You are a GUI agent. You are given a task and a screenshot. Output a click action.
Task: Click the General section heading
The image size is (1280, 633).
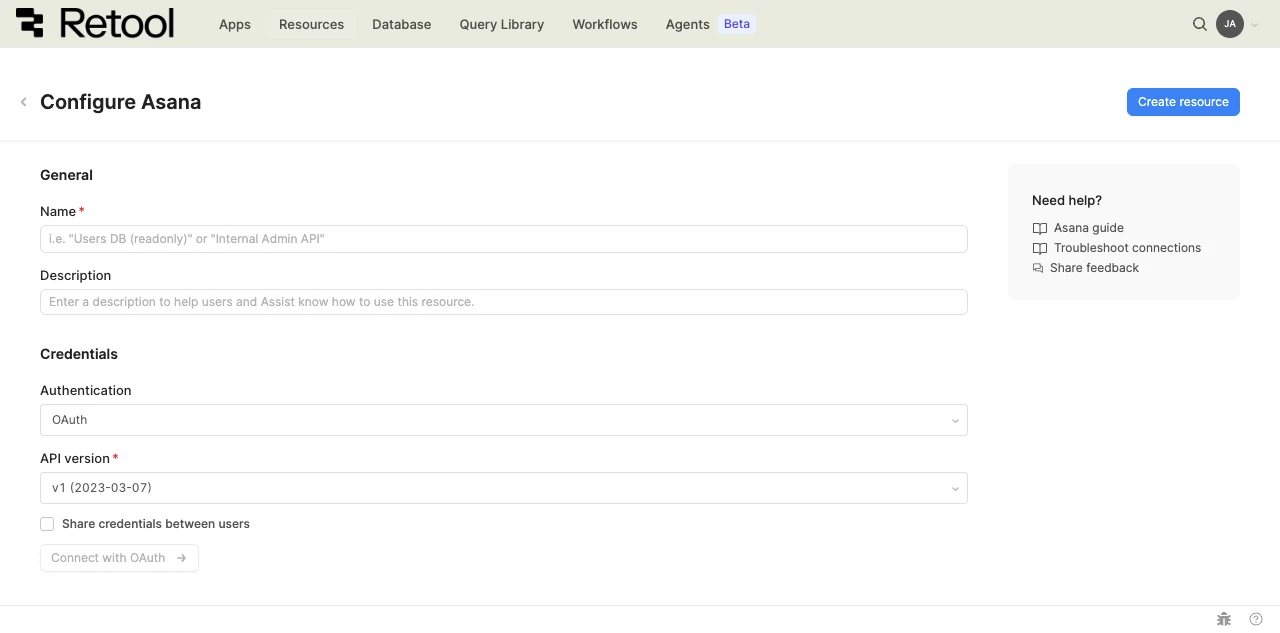point(66,175)
